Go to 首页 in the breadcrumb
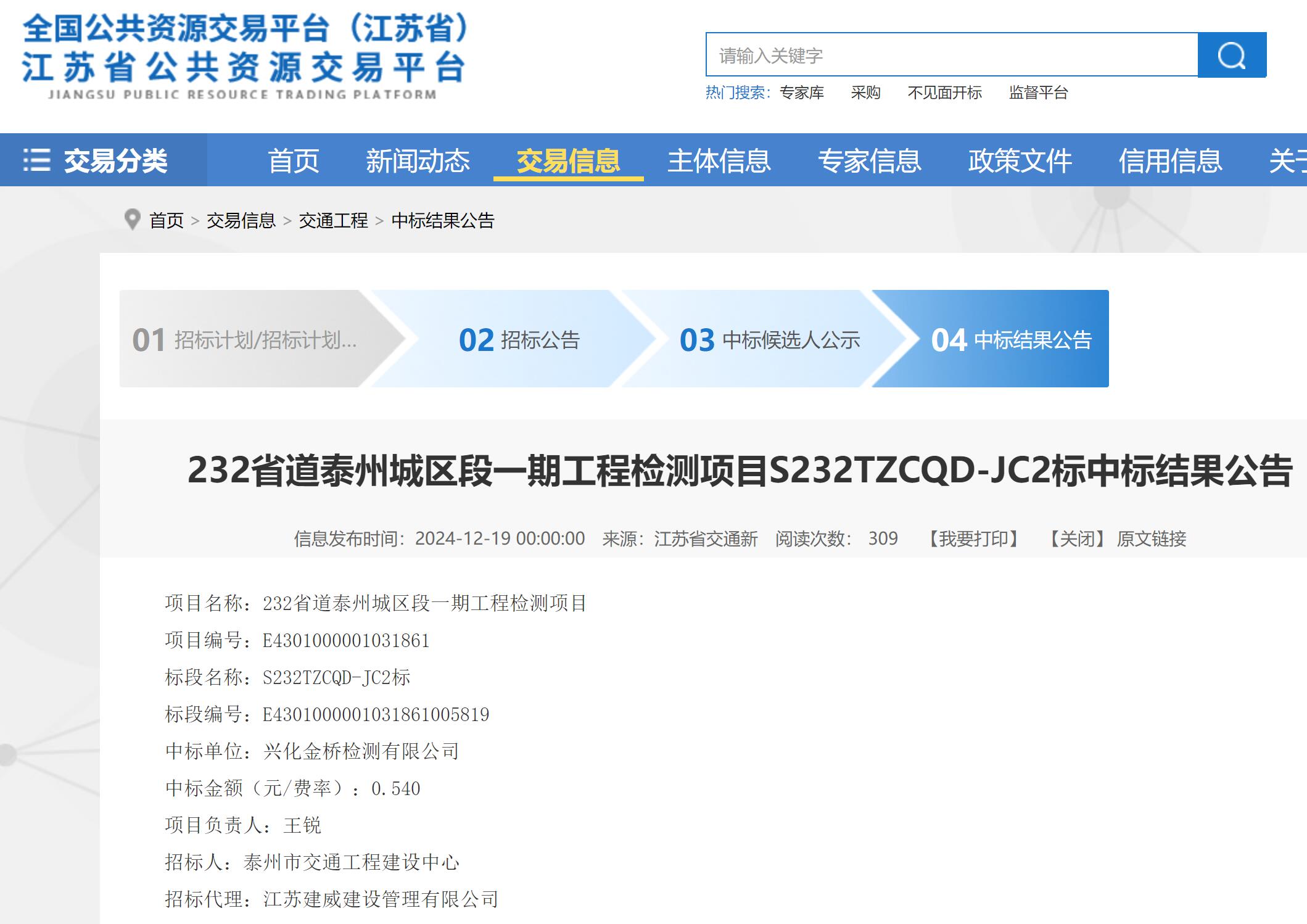Viewport: 1307px width, 924px height. pyautogui.click(x=167, y=220)
